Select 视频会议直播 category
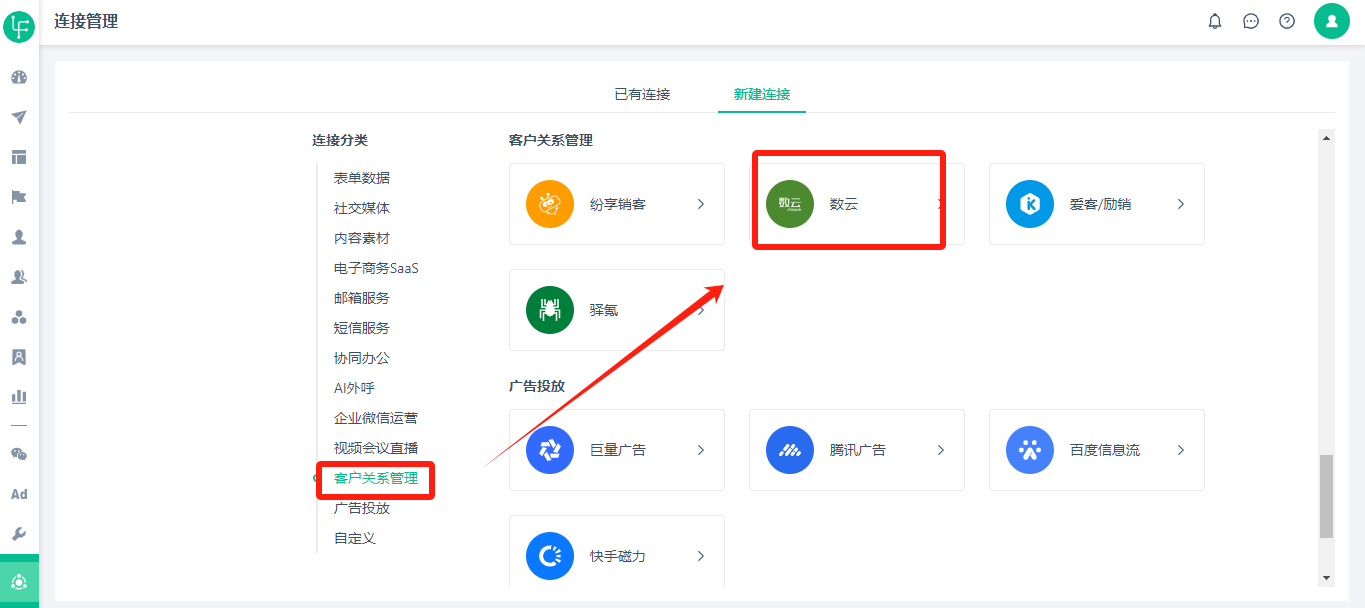This screenshot has height=608, width=1365. 376,448
